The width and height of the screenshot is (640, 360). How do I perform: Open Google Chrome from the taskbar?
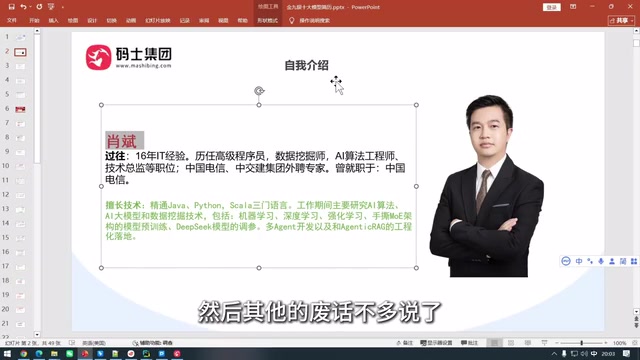(24, 353)
